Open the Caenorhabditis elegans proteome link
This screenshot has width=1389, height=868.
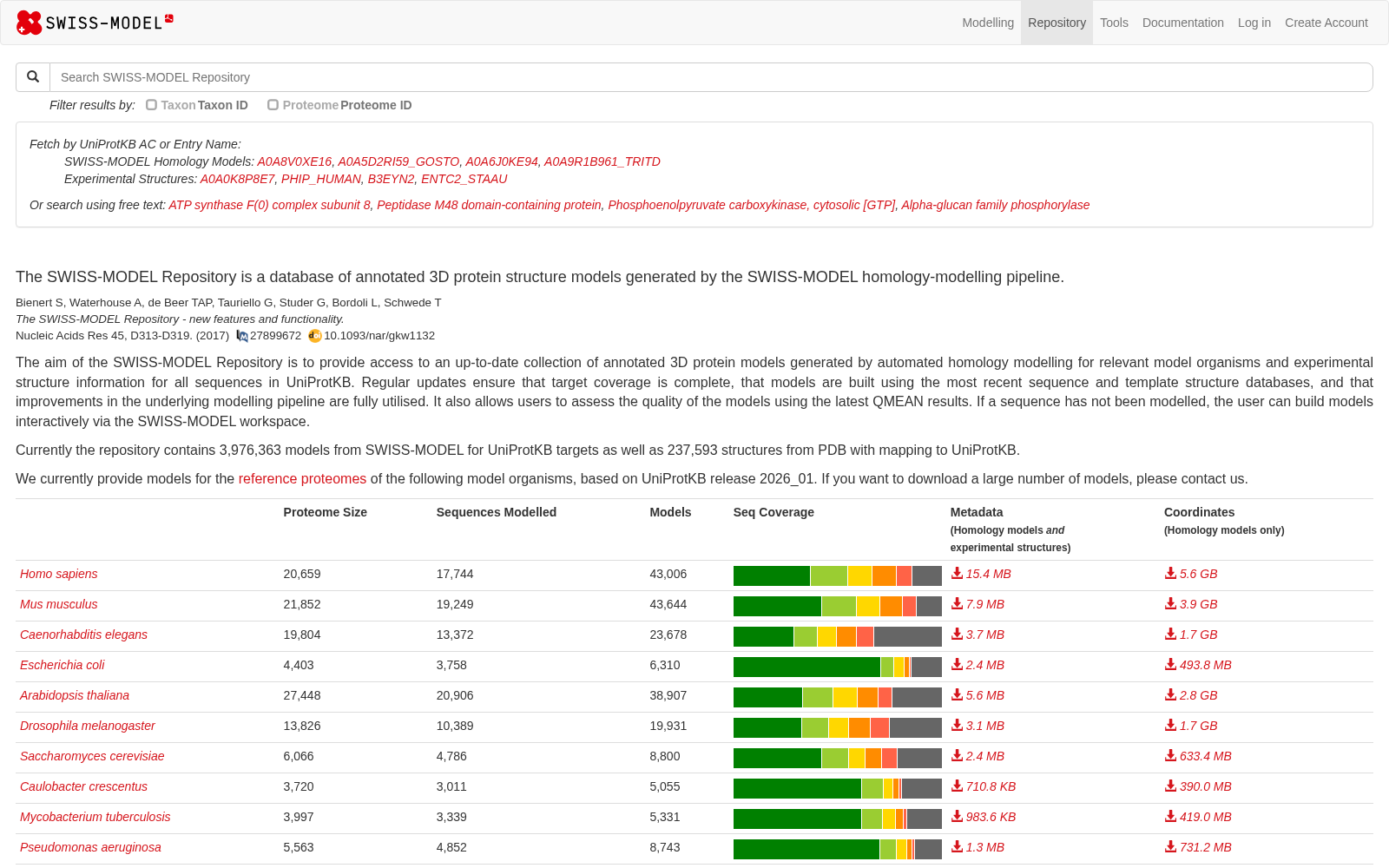tap(83, 635)
